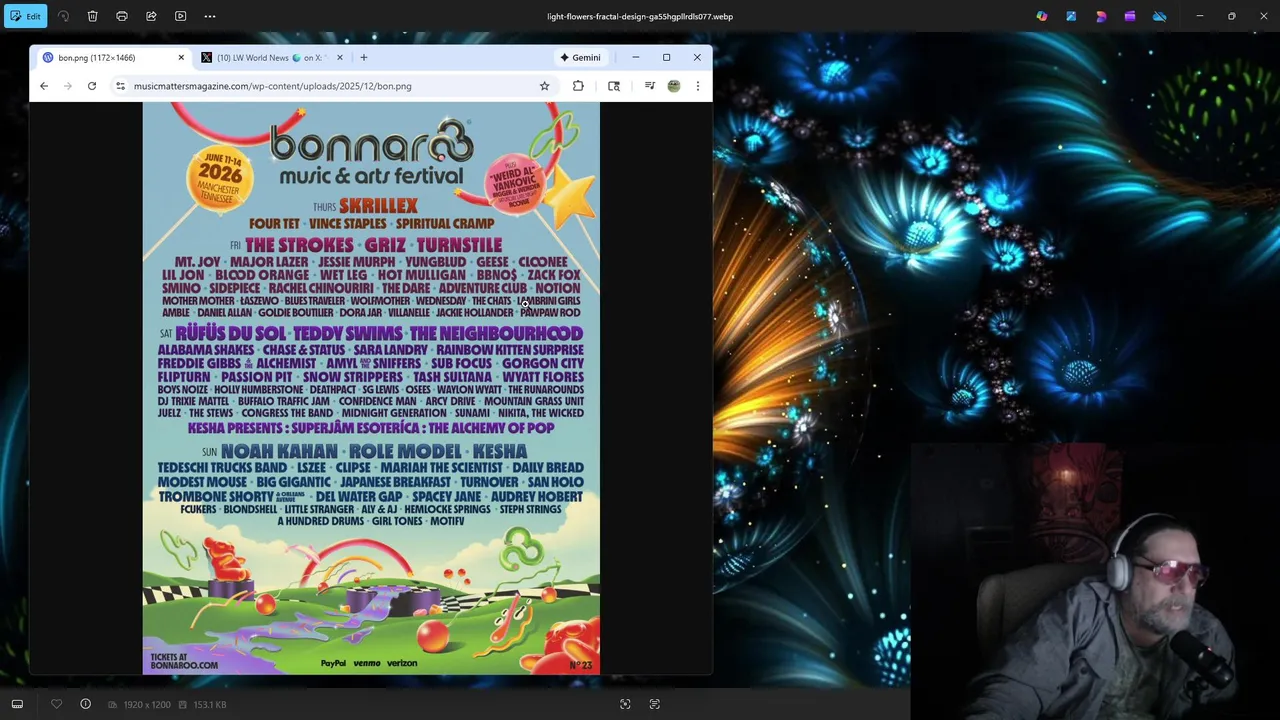
Task: Click the zoom to fit icon
Action: click(625, 704)
